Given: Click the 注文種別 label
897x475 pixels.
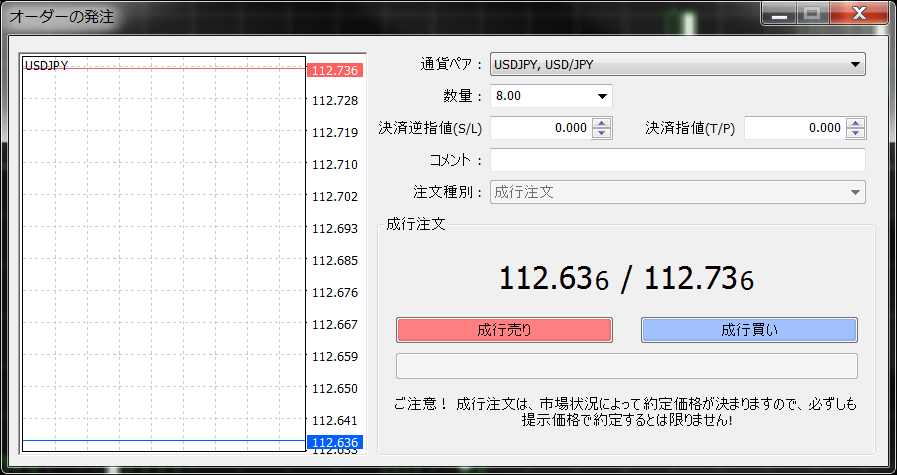Looking at the screenshot, I should [x=448, y=192].
